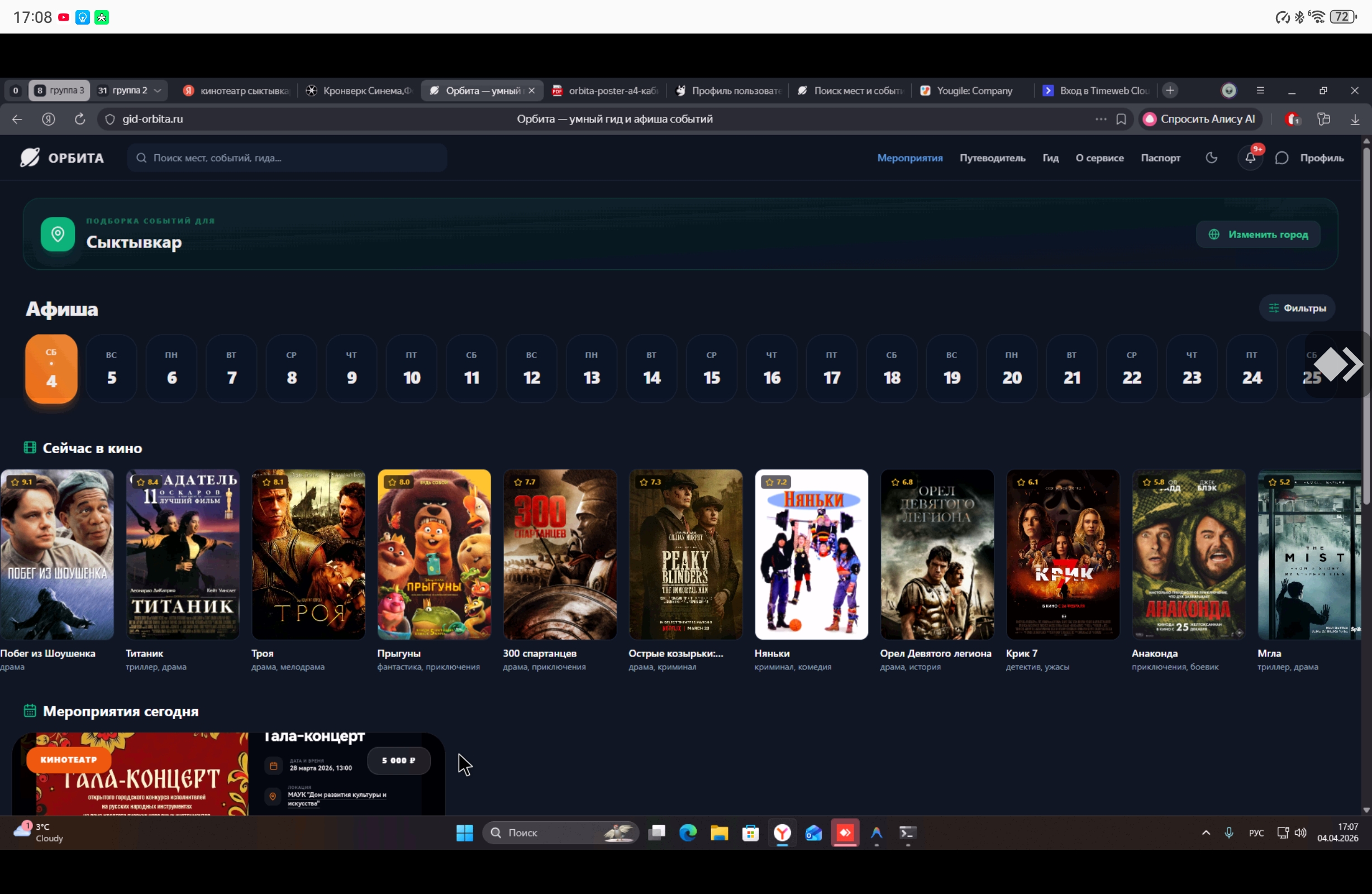Open the О сервисе nav item

1099,158
